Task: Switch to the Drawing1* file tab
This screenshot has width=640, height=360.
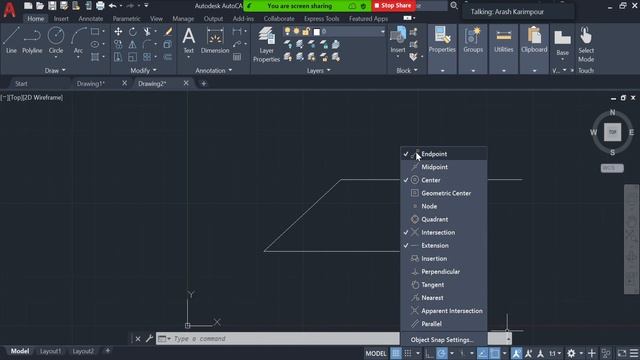Action: [x=91, y=83]
